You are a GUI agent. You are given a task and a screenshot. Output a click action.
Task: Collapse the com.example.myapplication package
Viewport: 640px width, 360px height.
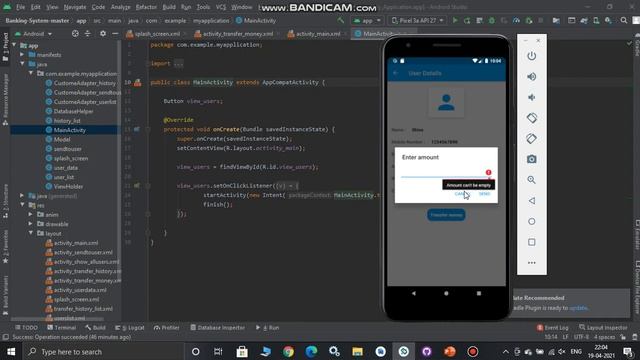31,73
